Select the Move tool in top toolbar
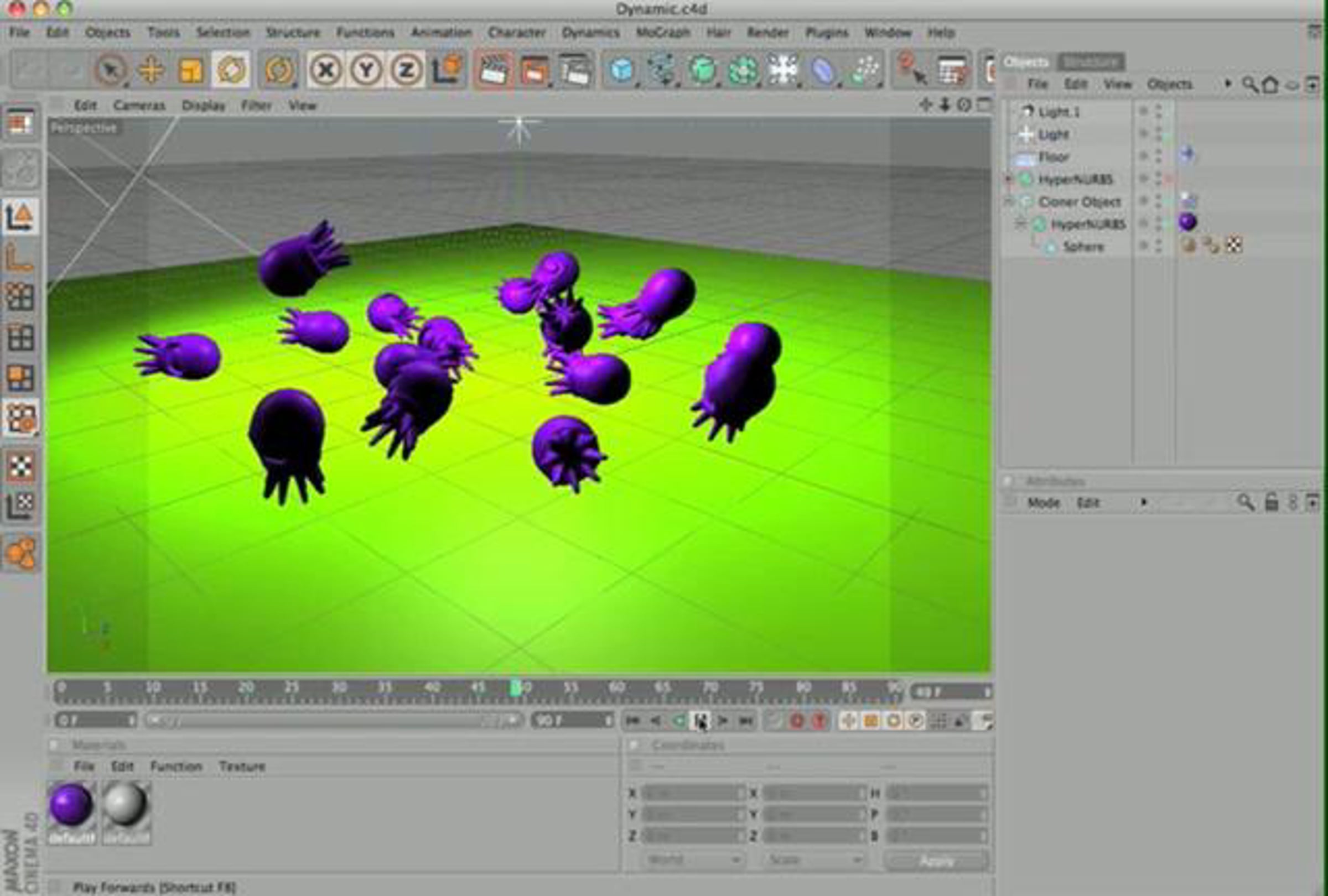The width and height of the screenshot is (1328, 896). 152,70
